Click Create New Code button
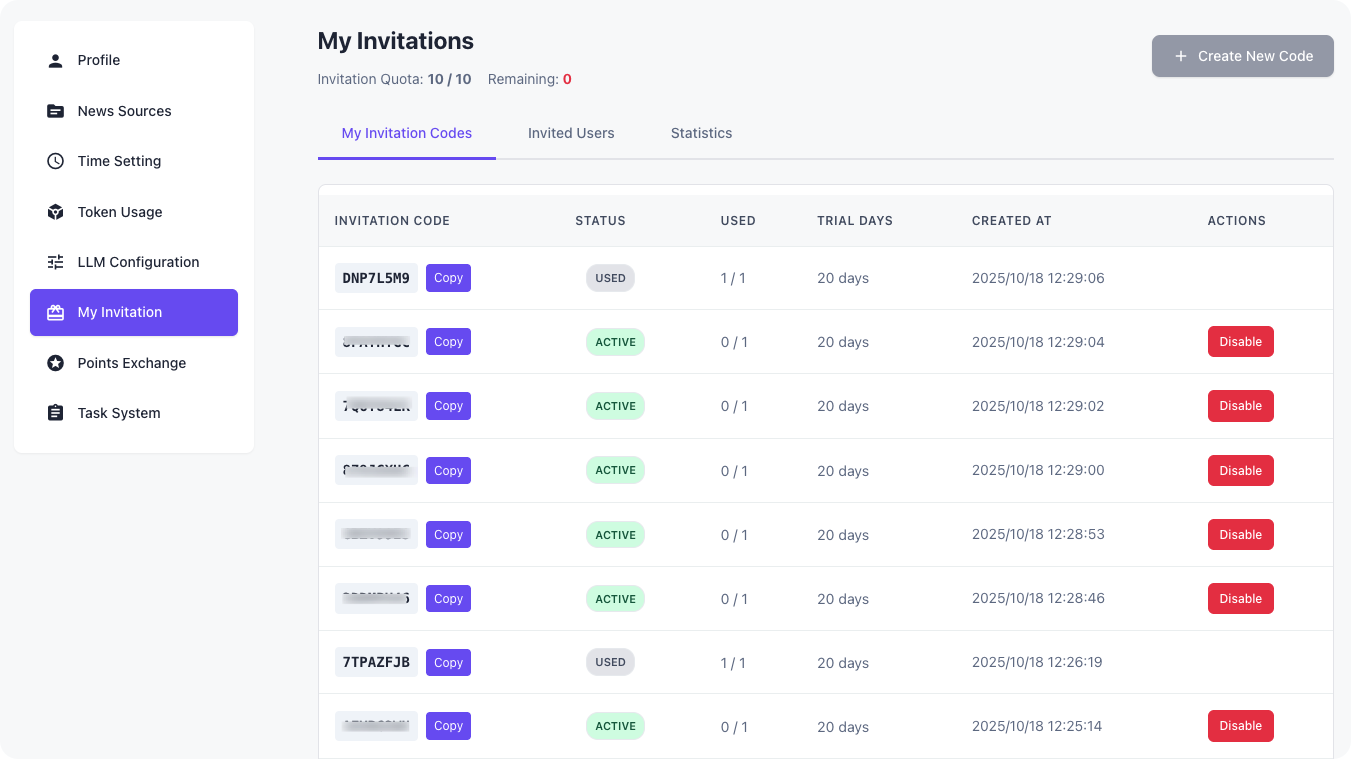 click(x=1243, y=56)
